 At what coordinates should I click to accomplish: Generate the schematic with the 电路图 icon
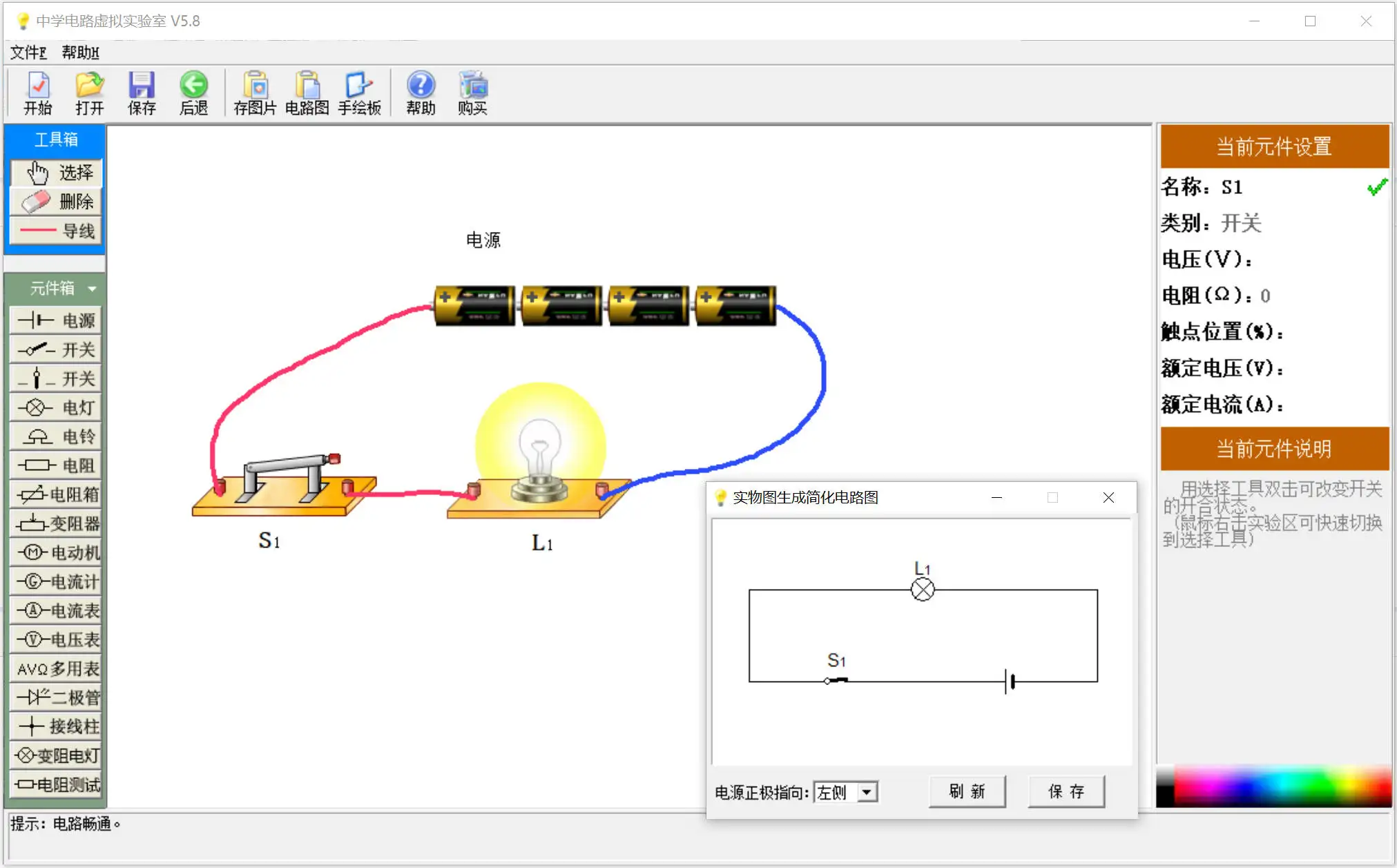307,93
